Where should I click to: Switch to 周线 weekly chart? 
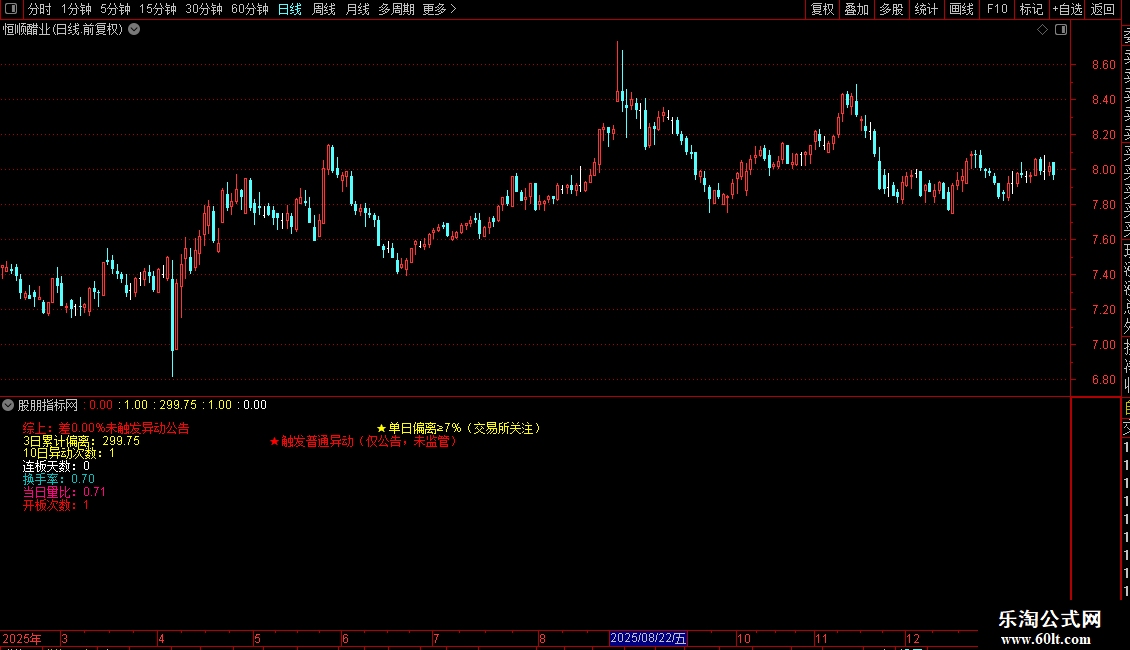pyautogui.click(x=324, y=9)
